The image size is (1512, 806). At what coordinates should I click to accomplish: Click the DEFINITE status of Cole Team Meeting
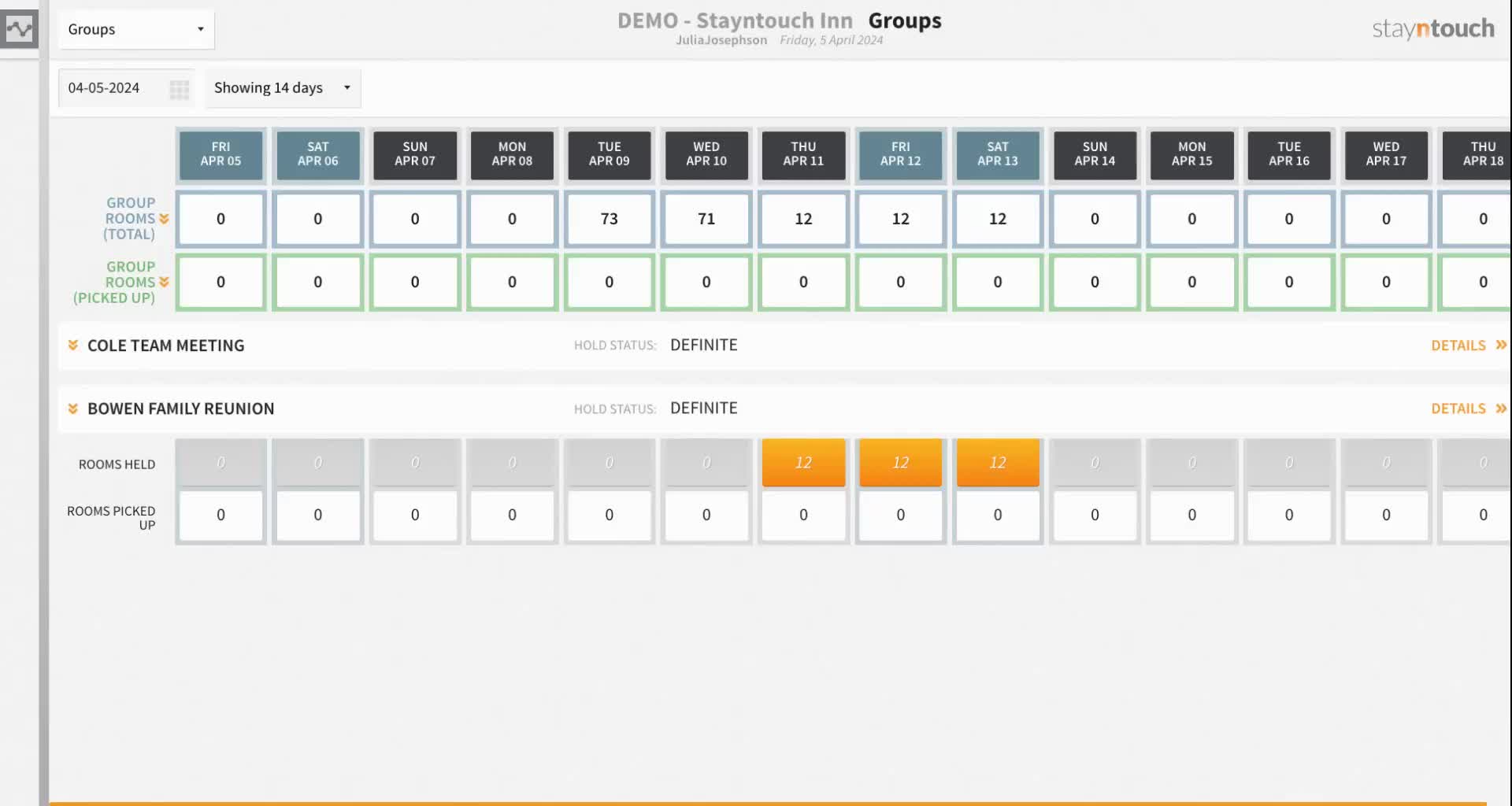click(x=704, y=345)
